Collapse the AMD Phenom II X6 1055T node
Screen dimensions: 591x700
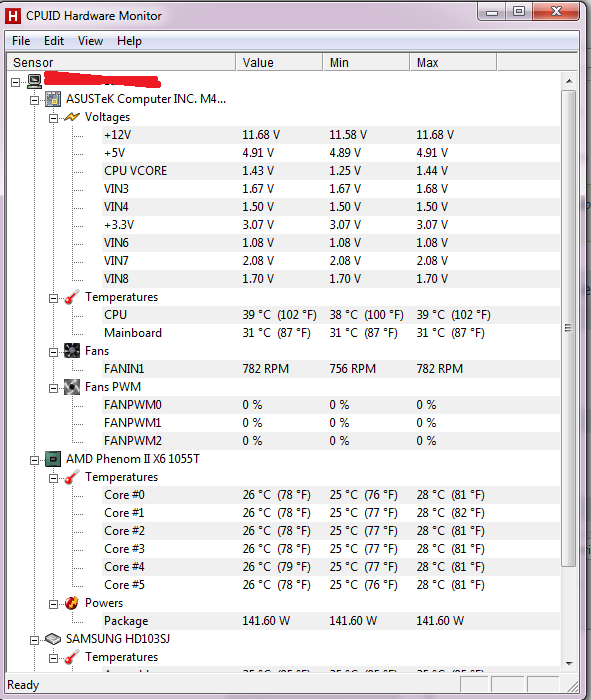(x=34, y=460)
